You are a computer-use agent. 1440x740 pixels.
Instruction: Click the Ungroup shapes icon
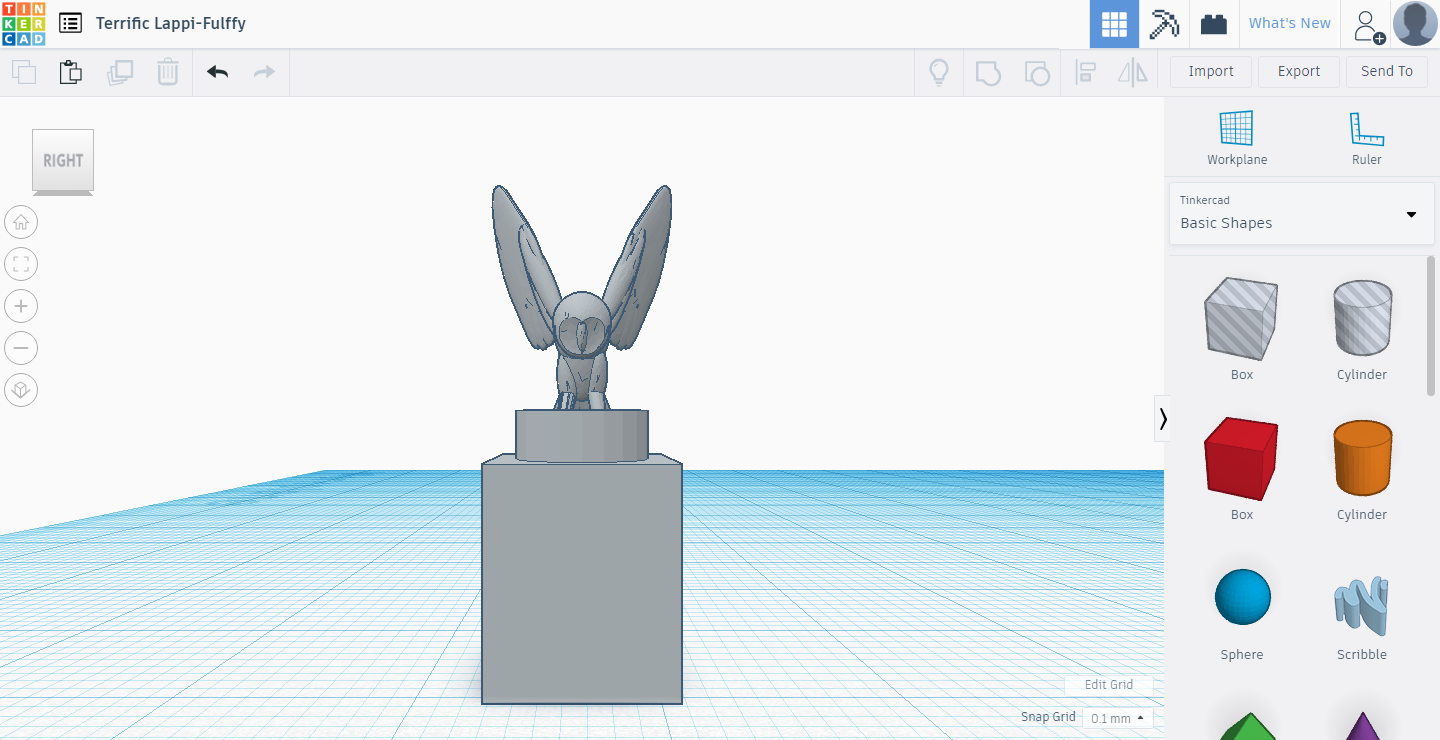click(x=1037, y=72)
